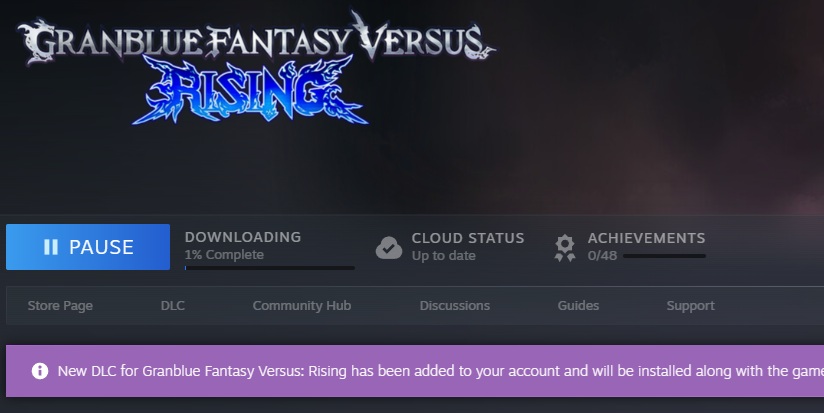
Task: Click the Granblue Fantasy Versus title logo
Action: pyautogui.click(x=256, y=39)
